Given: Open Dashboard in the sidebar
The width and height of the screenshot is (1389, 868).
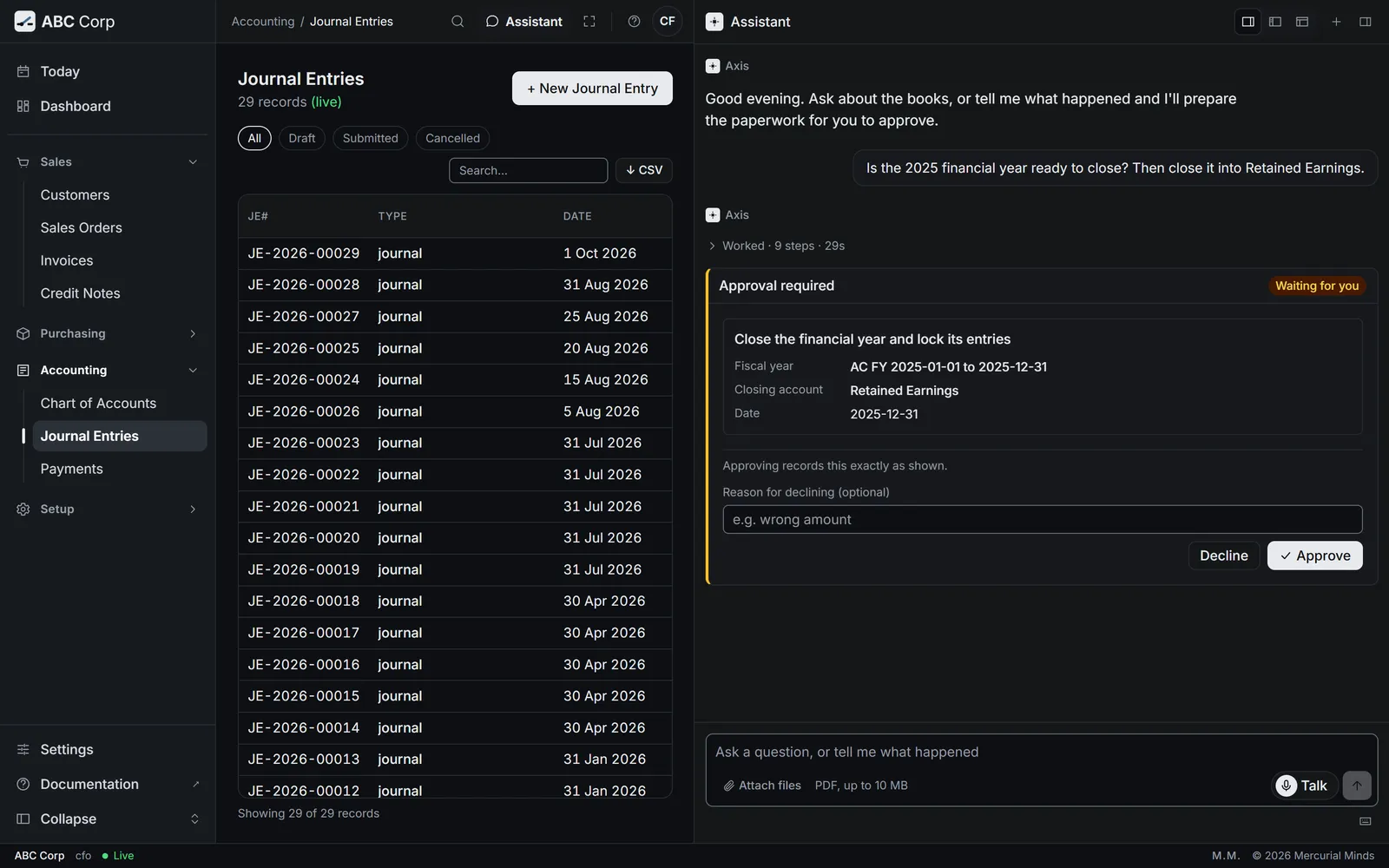Looking at the screenshot, I should tap(108, 106).
